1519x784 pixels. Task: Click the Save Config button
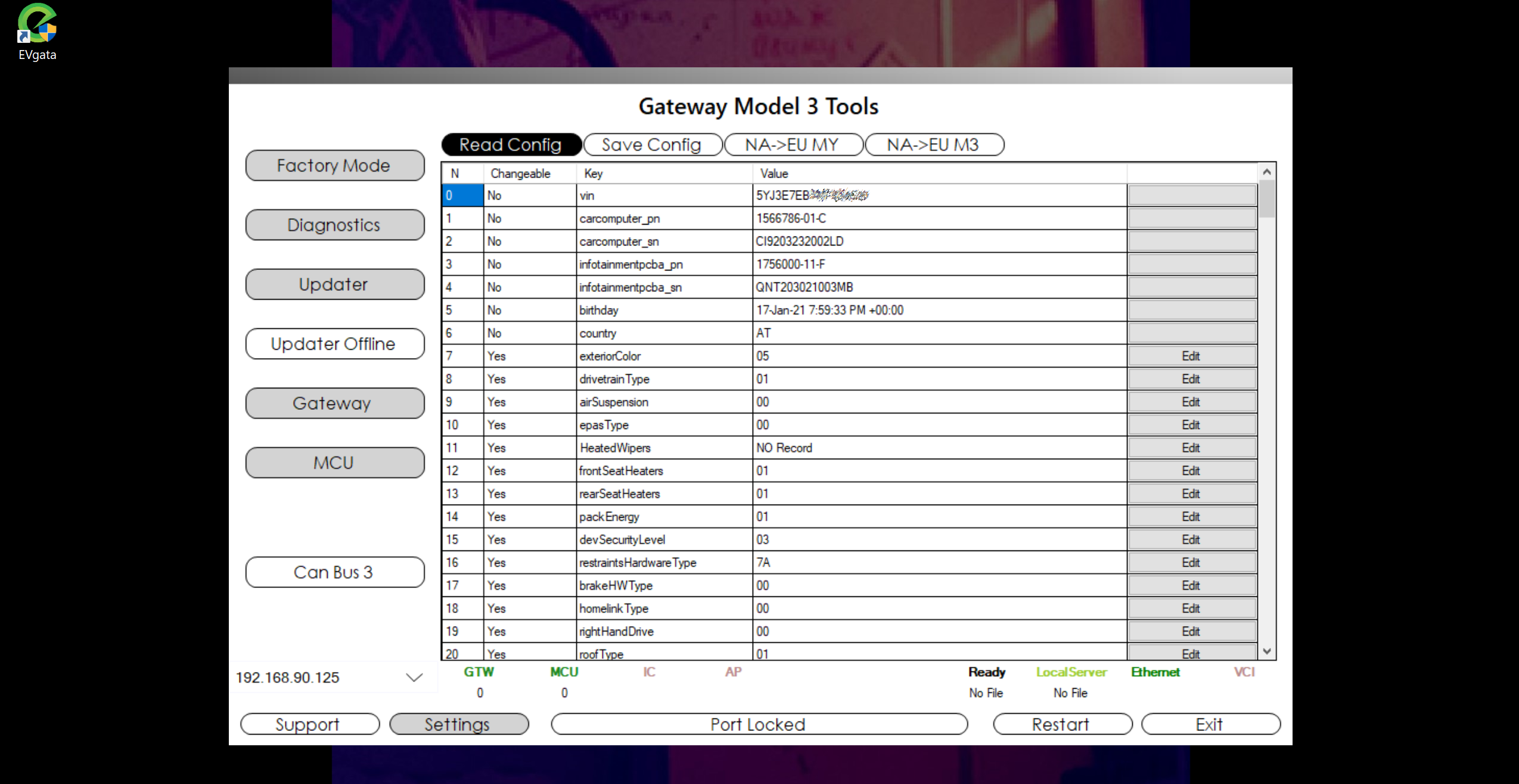[x=652, y=145]
